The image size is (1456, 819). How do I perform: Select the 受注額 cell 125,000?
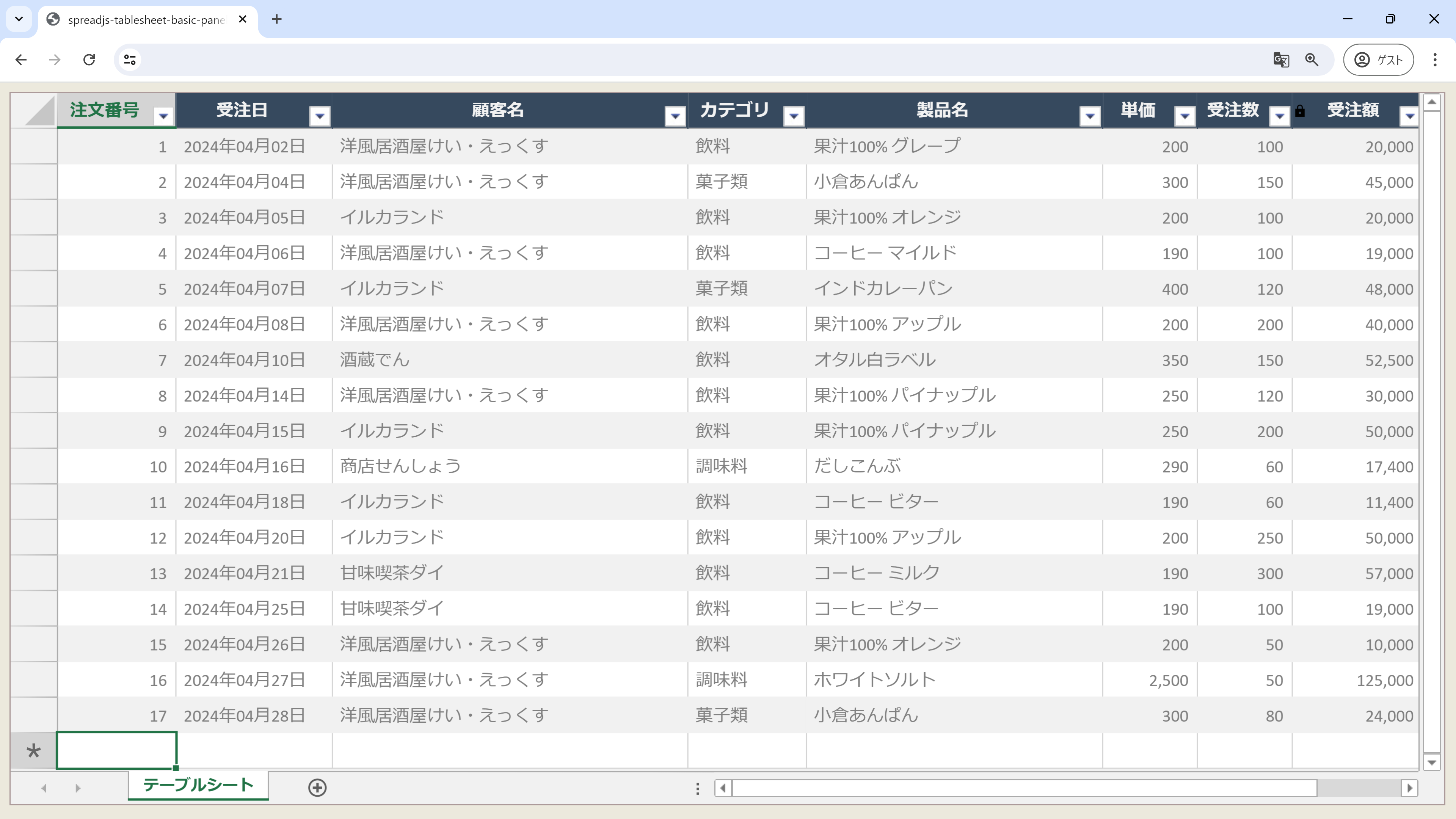pos(1356,680)
